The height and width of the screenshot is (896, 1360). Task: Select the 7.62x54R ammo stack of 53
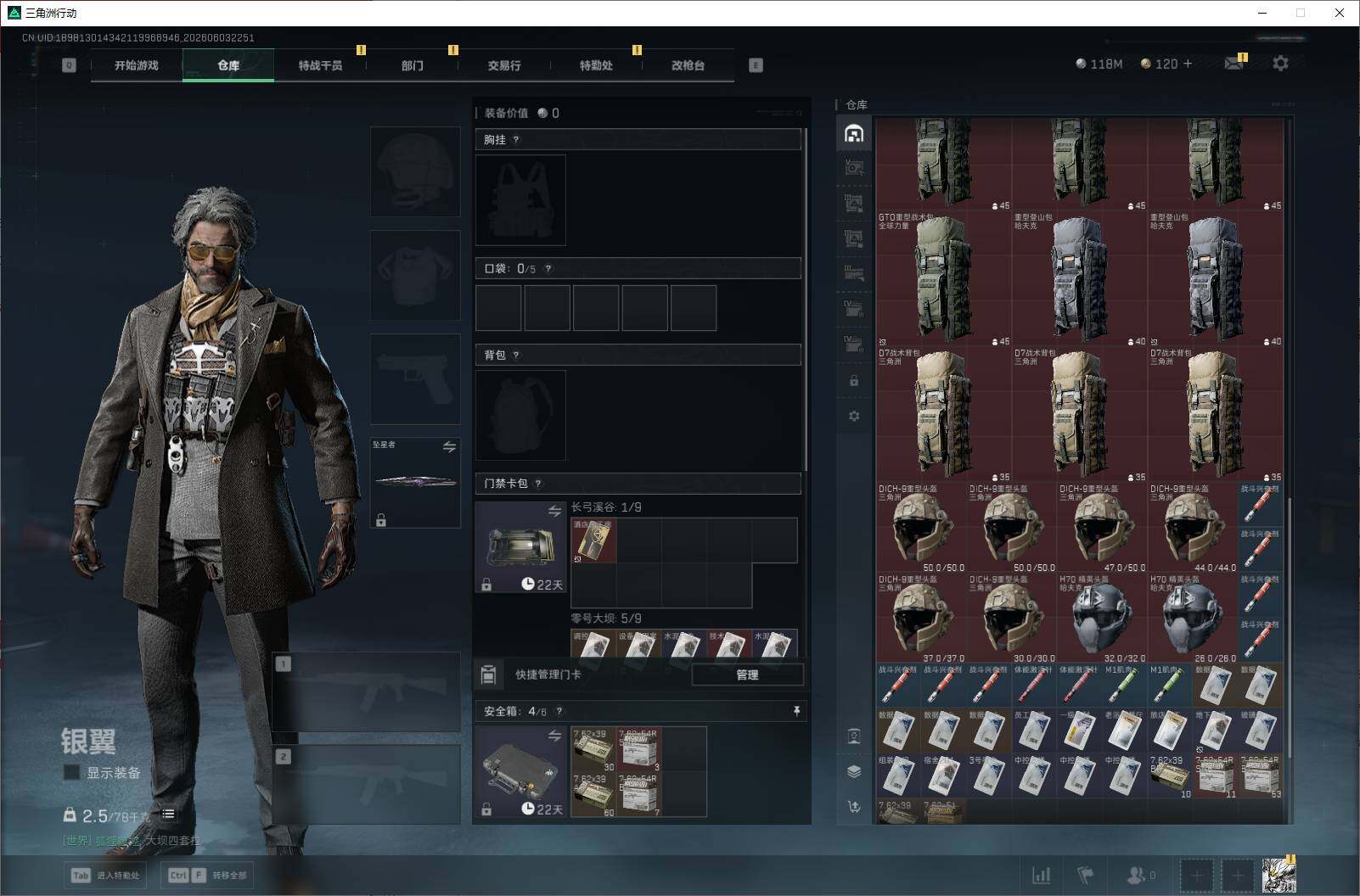[1261, 776]
